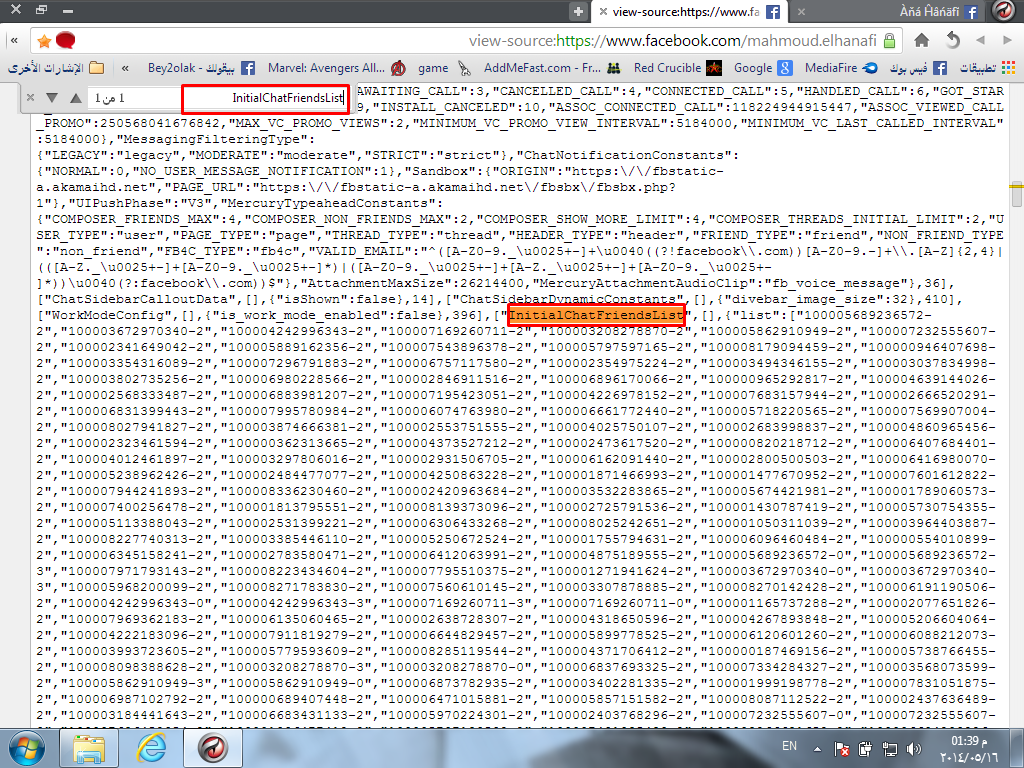Open the MediaFire bookmark
1024x768 pixels.
[840, 67]
